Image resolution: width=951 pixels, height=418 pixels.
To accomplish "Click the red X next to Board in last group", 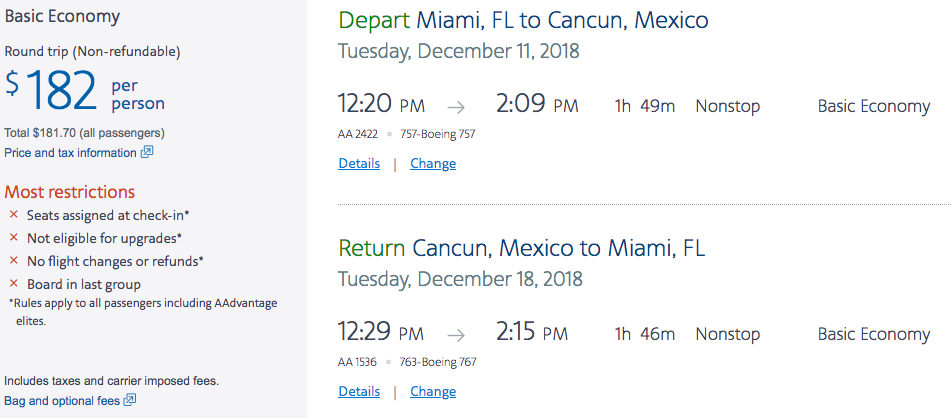I will (14, 284).
